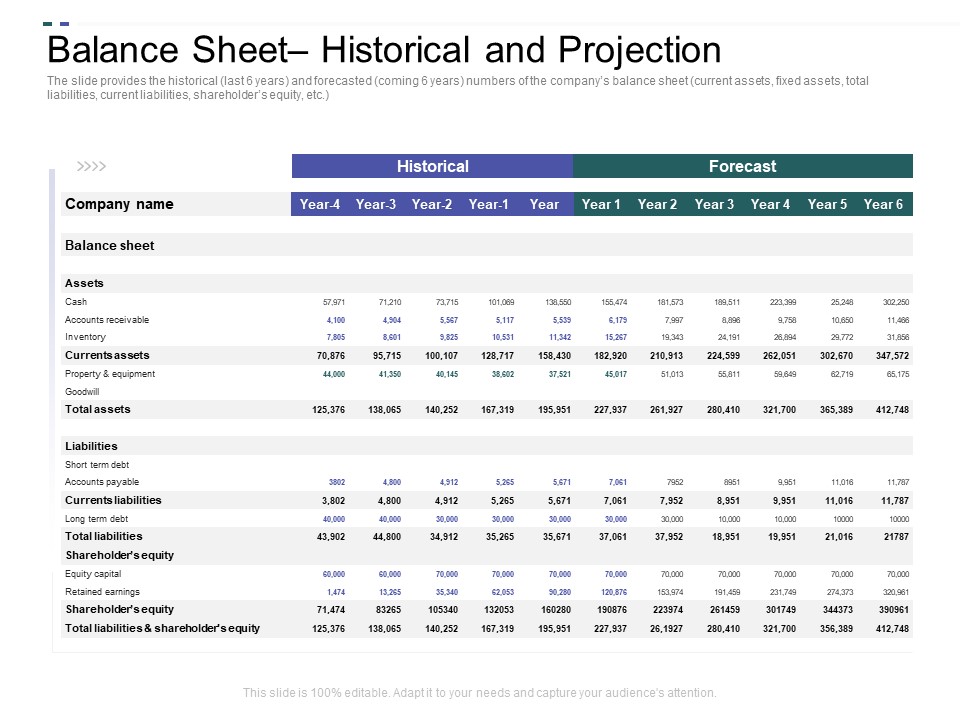Click the 'Year 2' forecast column header

point(657,204)
